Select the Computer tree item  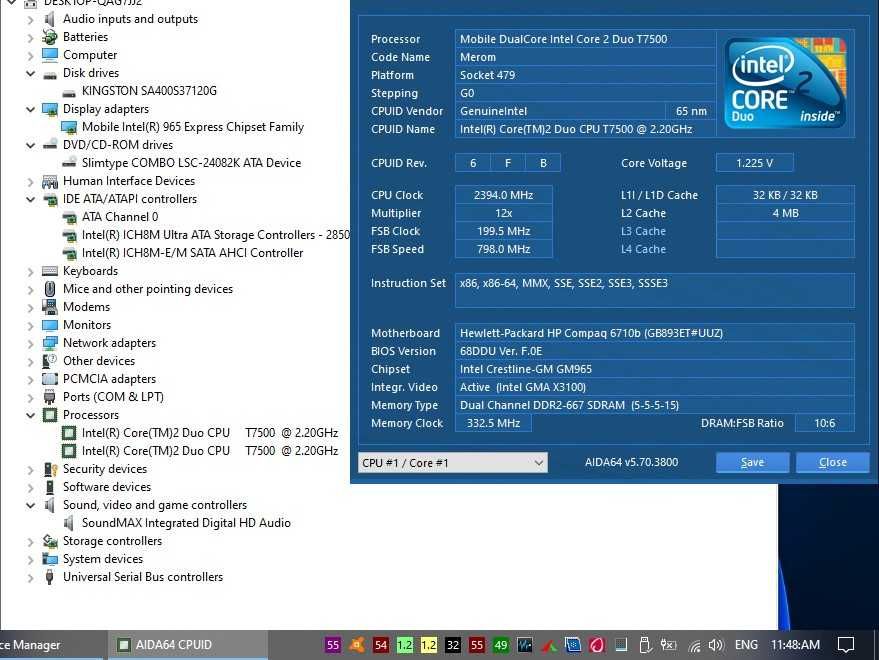(90, 55)
